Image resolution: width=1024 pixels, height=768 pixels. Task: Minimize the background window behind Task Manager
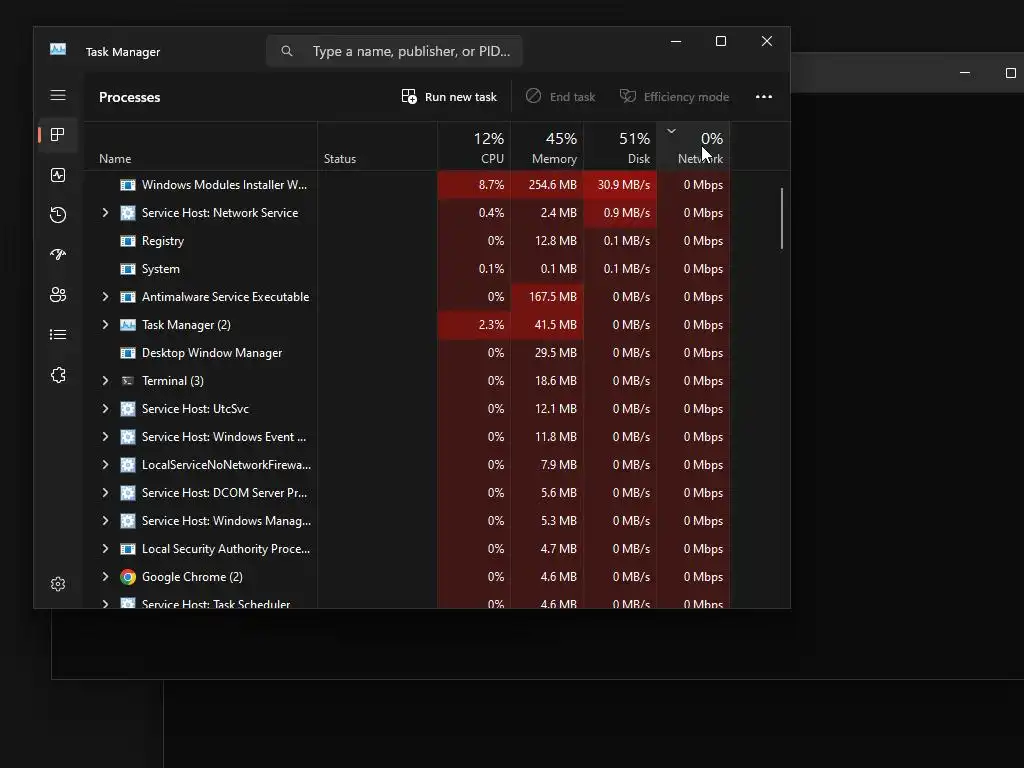click(x=965, y=72)
